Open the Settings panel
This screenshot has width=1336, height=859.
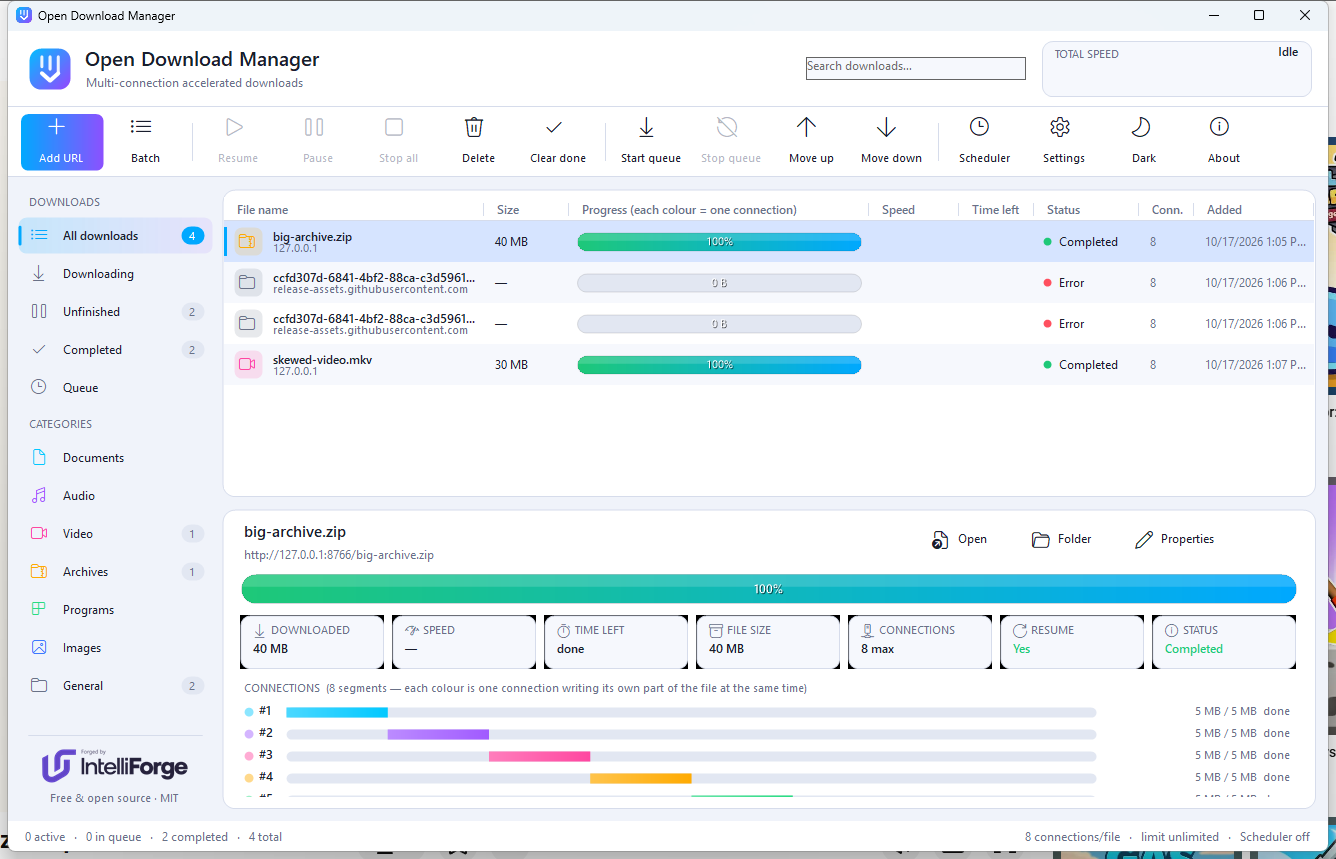(x=1064, y=142)
